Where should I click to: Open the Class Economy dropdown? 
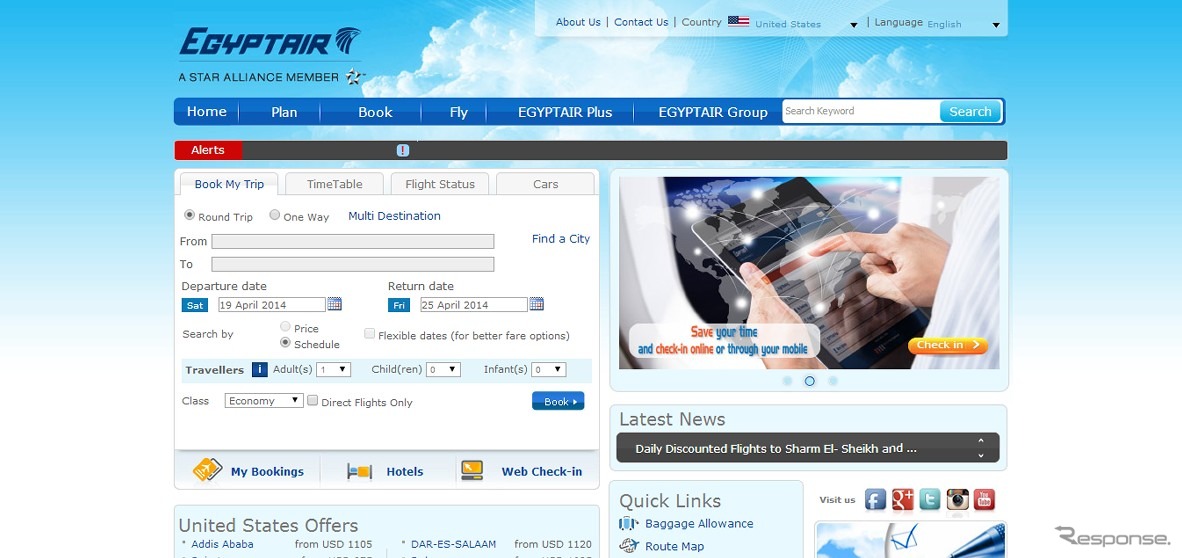click(264, 400)
